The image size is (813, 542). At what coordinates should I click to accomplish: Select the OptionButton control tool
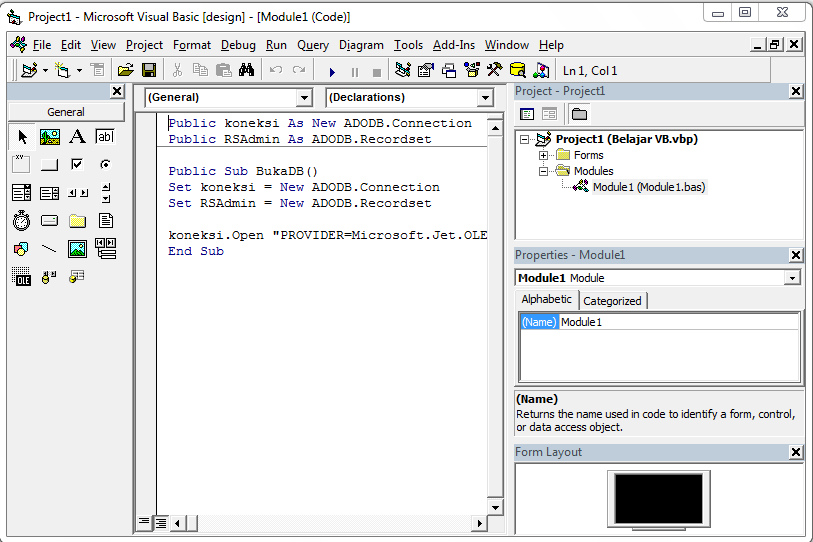pyautogui.click(x=105, y=165)
